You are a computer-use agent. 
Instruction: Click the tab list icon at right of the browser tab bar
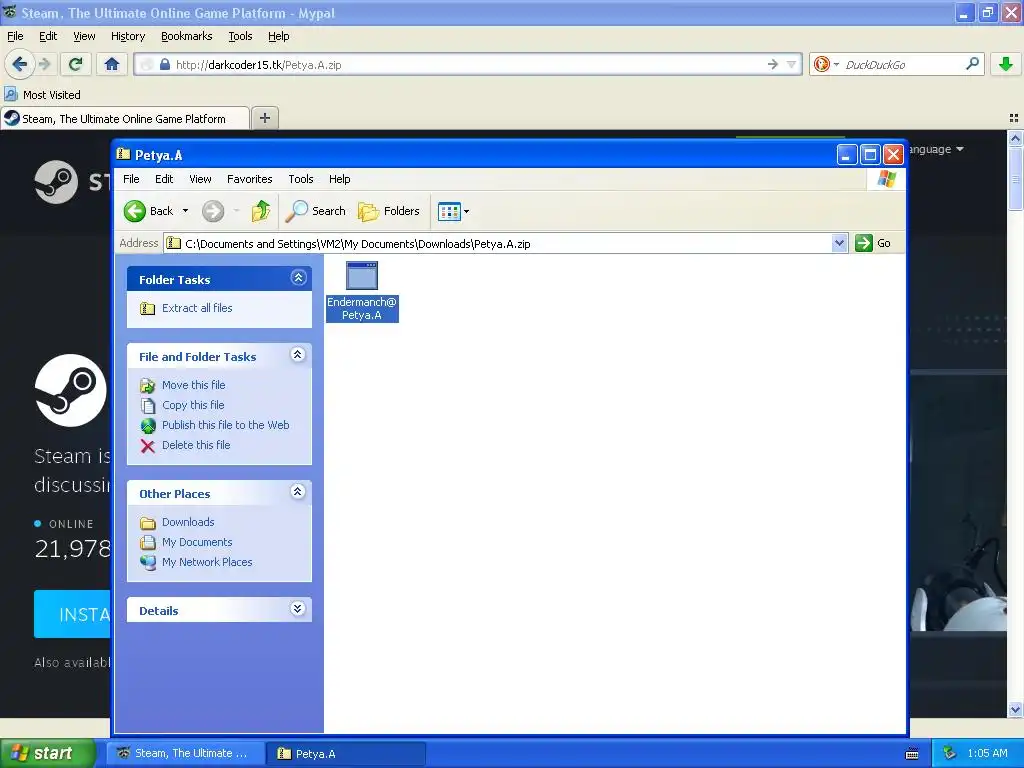[1014, 118]
